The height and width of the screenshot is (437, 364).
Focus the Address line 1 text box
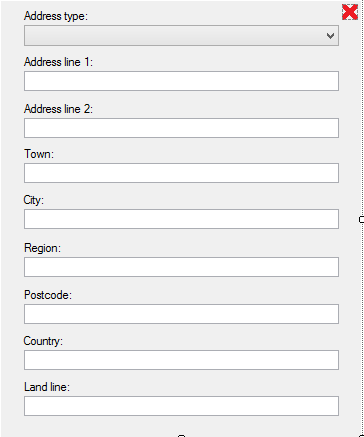click(x=181, y=81)
